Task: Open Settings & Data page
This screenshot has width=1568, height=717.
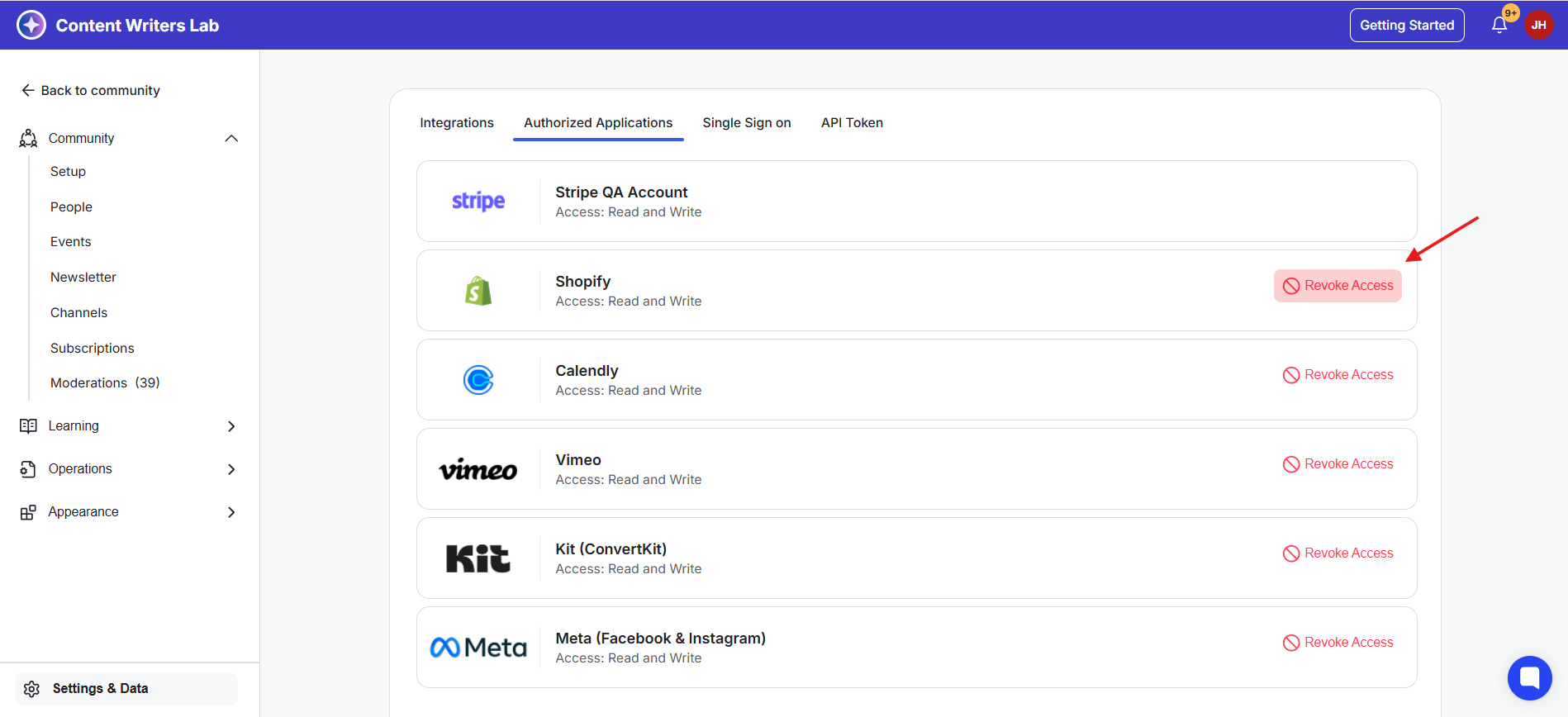Action: (x=126, y=689)
